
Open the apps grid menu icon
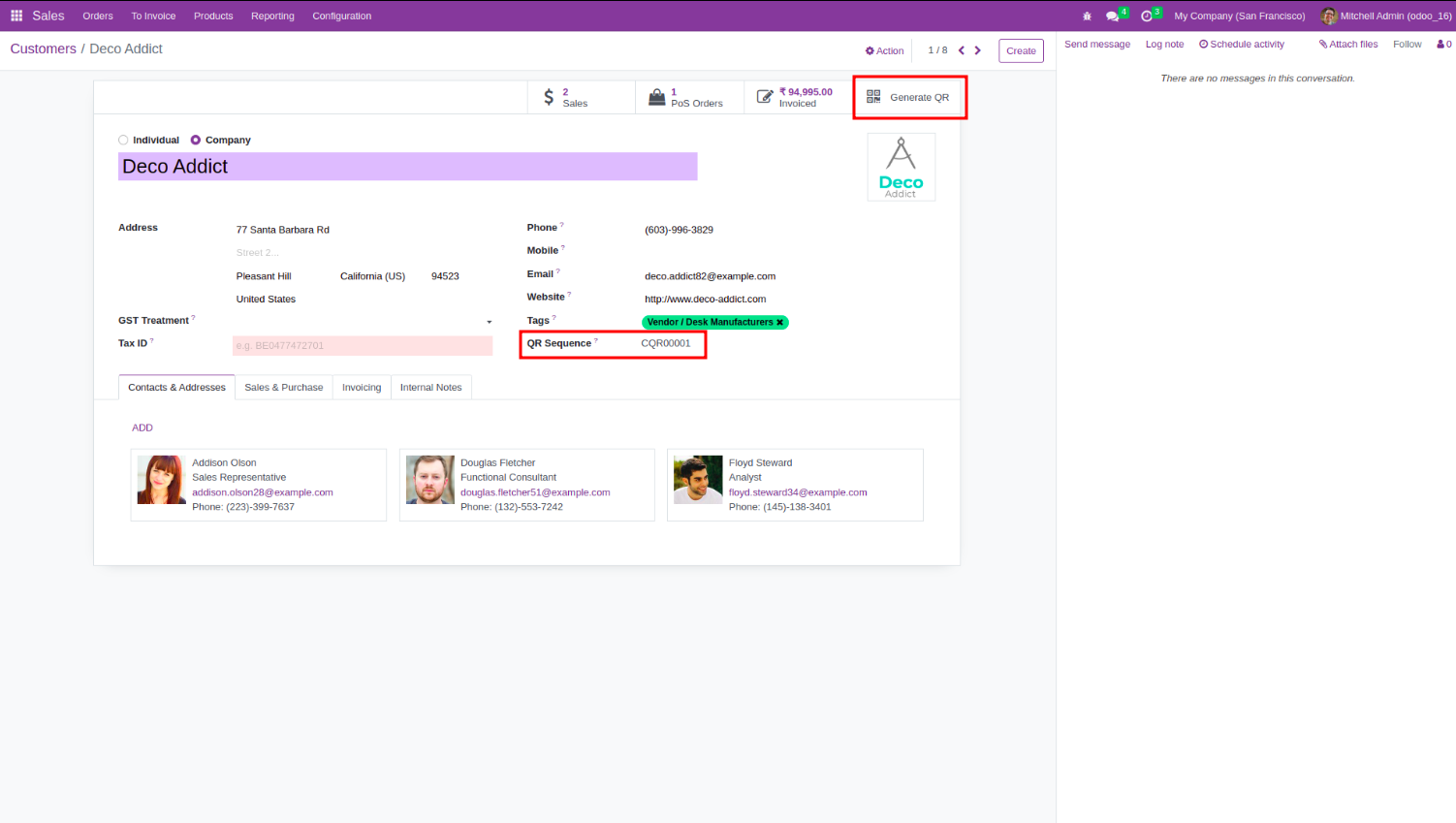(16, 16)
